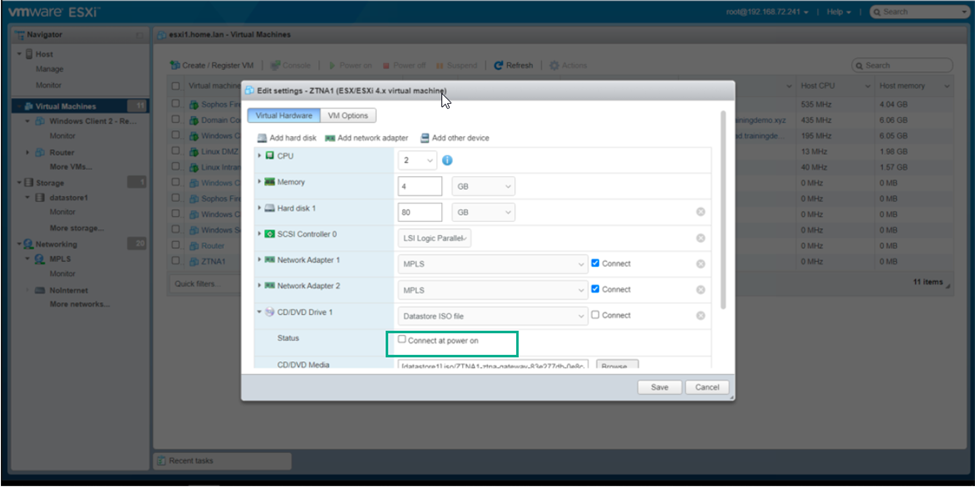The width and height of the screenshot is (975, 487).
Task: Click the Console toolbar icon
Action: [x=277, y=65]
